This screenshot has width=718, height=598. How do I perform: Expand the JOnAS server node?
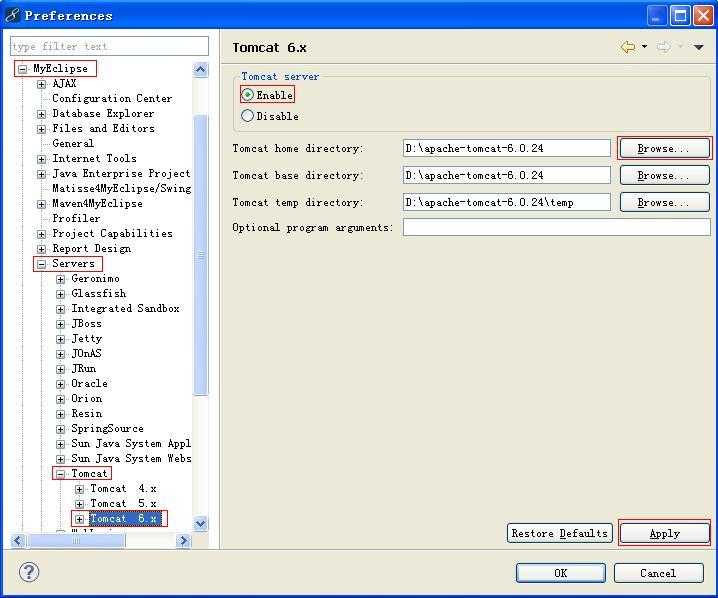(x=60, y=354)
